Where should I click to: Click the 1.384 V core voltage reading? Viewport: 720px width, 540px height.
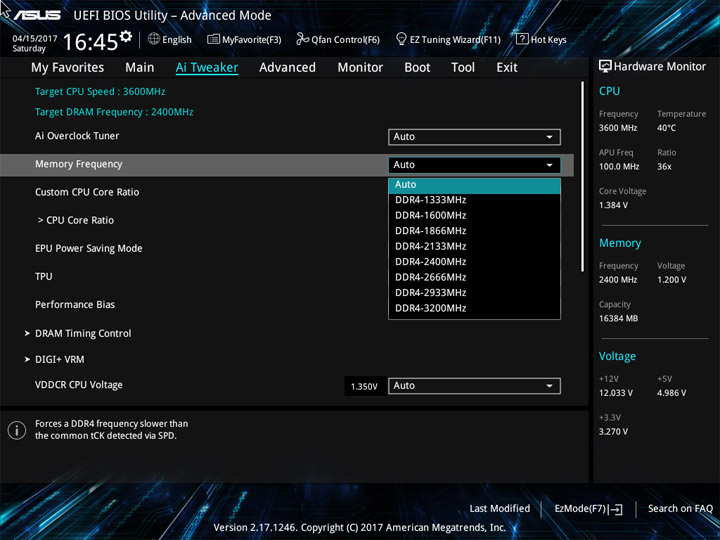pos(613,205)
